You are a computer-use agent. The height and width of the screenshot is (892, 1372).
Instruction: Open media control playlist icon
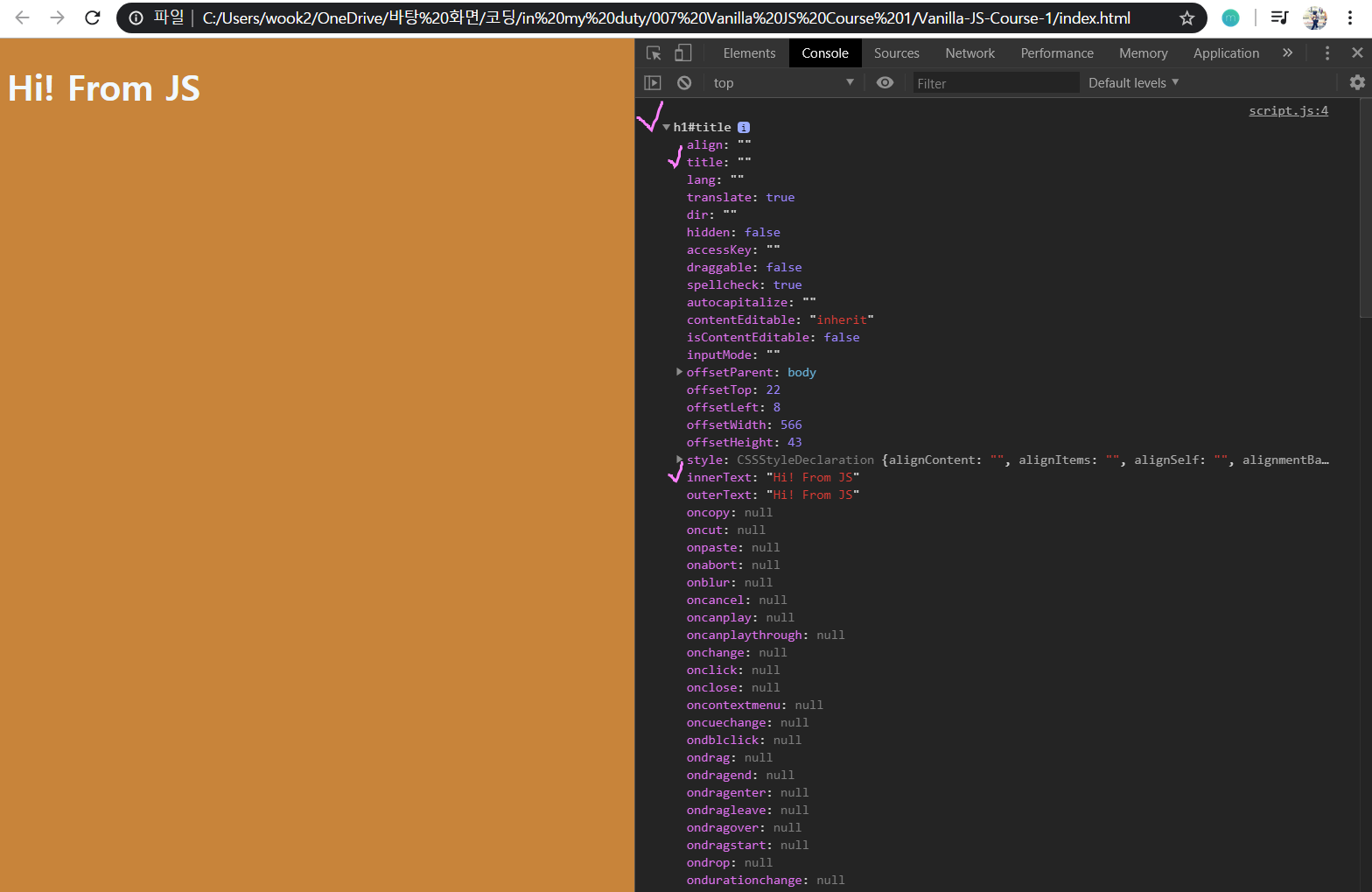(x=1279, y=18)
